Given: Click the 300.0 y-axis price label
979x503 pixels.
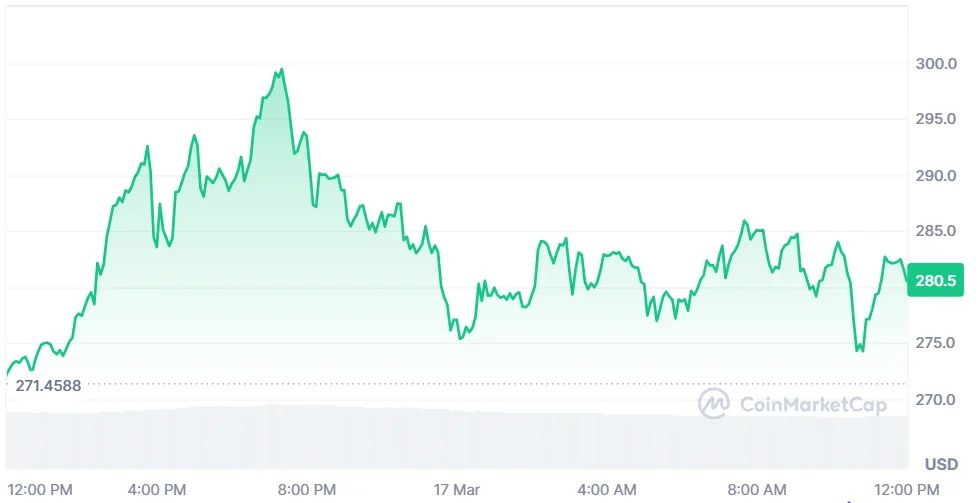Looking at the screenshot, I should click(936, 64).
